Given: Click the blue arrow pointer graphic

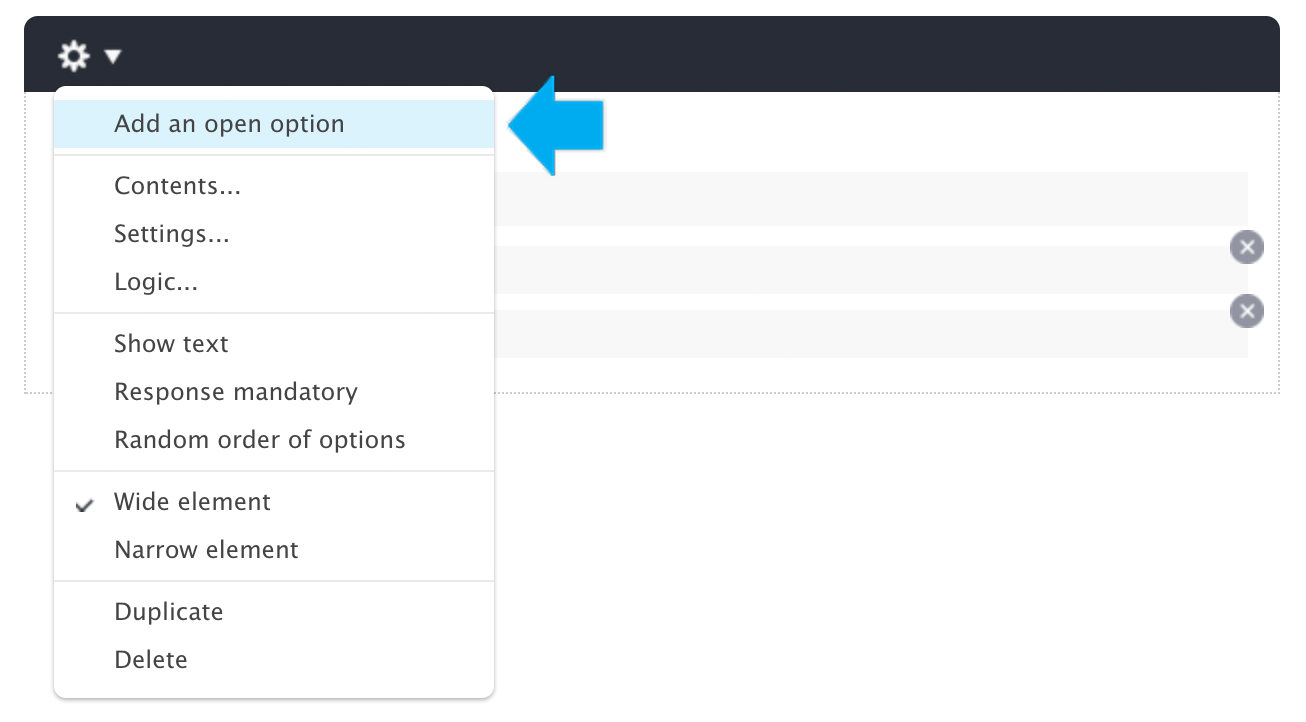Looking at the screenshot, I should (x=556, y=126).
